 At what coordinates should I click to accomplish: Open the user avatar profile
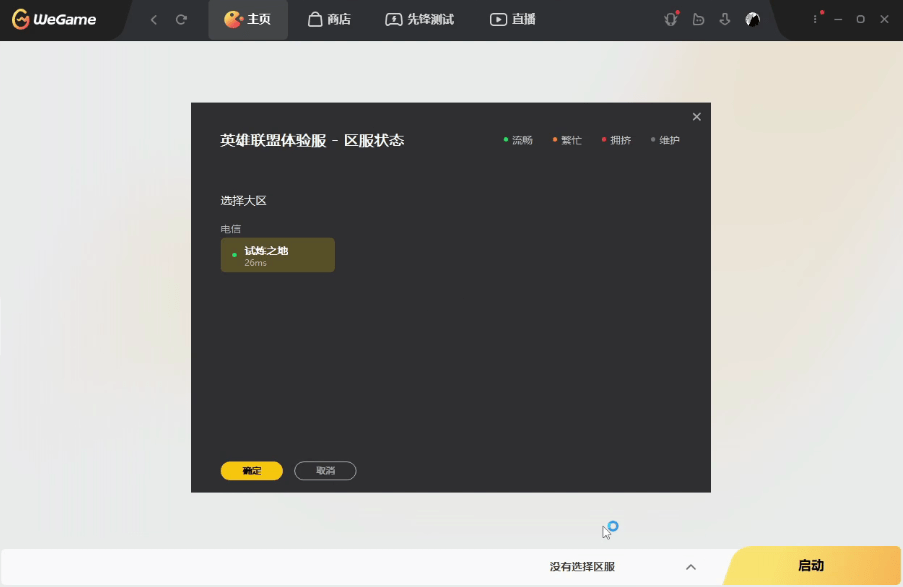(753, 20)
